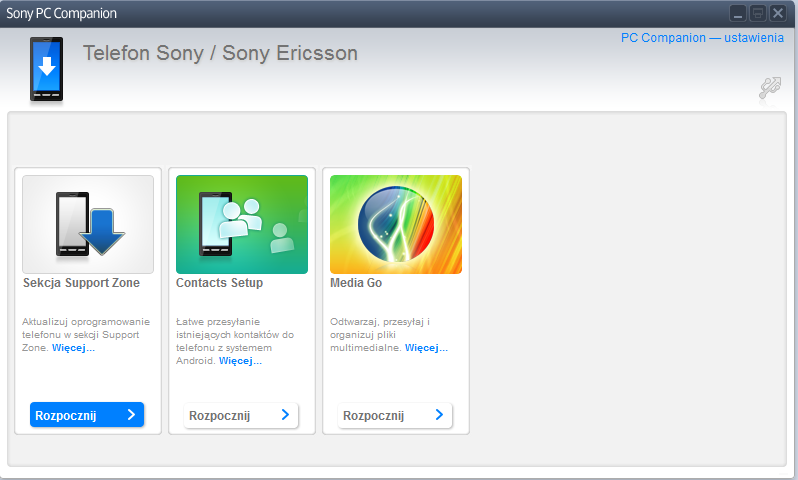Click the Sekcja Support Zone title

[x=81, y=283]
